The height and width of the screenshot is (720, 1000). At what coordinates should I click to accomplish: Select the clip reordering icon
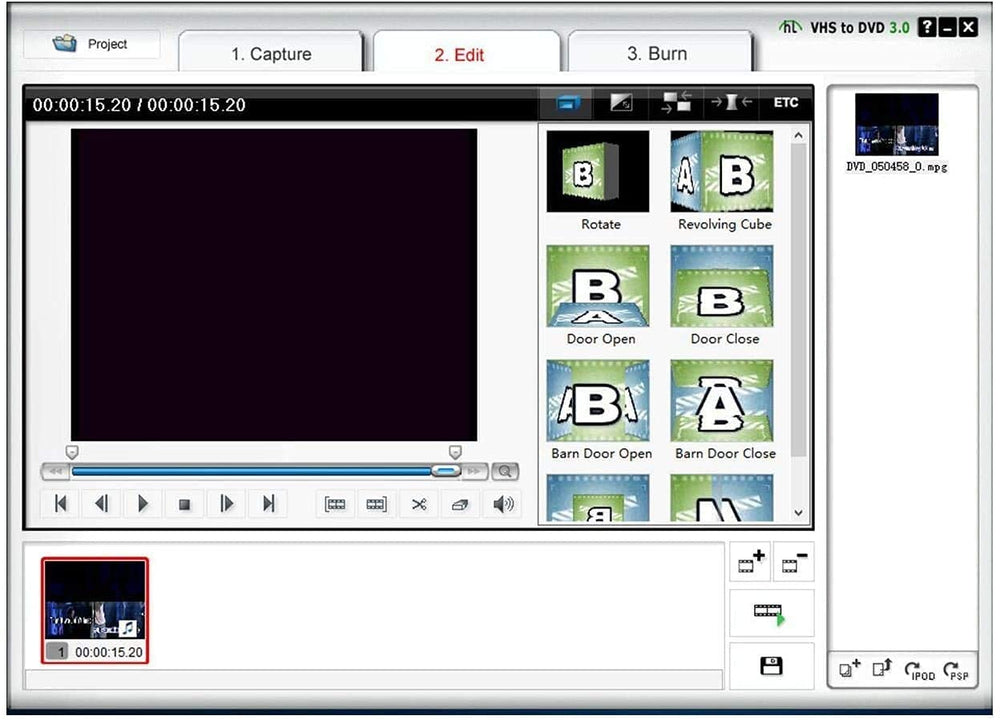[676, 101]
